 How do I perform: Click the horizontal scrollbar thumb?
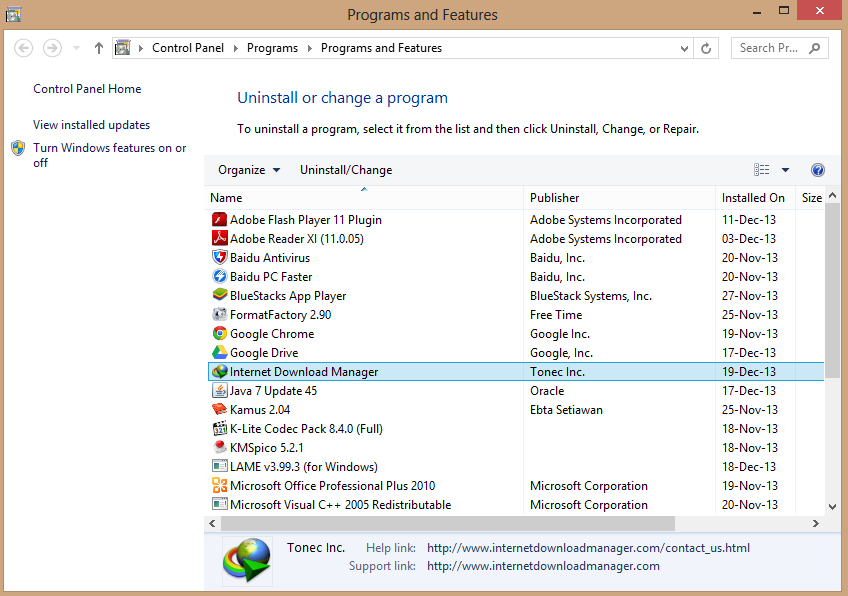448,524
